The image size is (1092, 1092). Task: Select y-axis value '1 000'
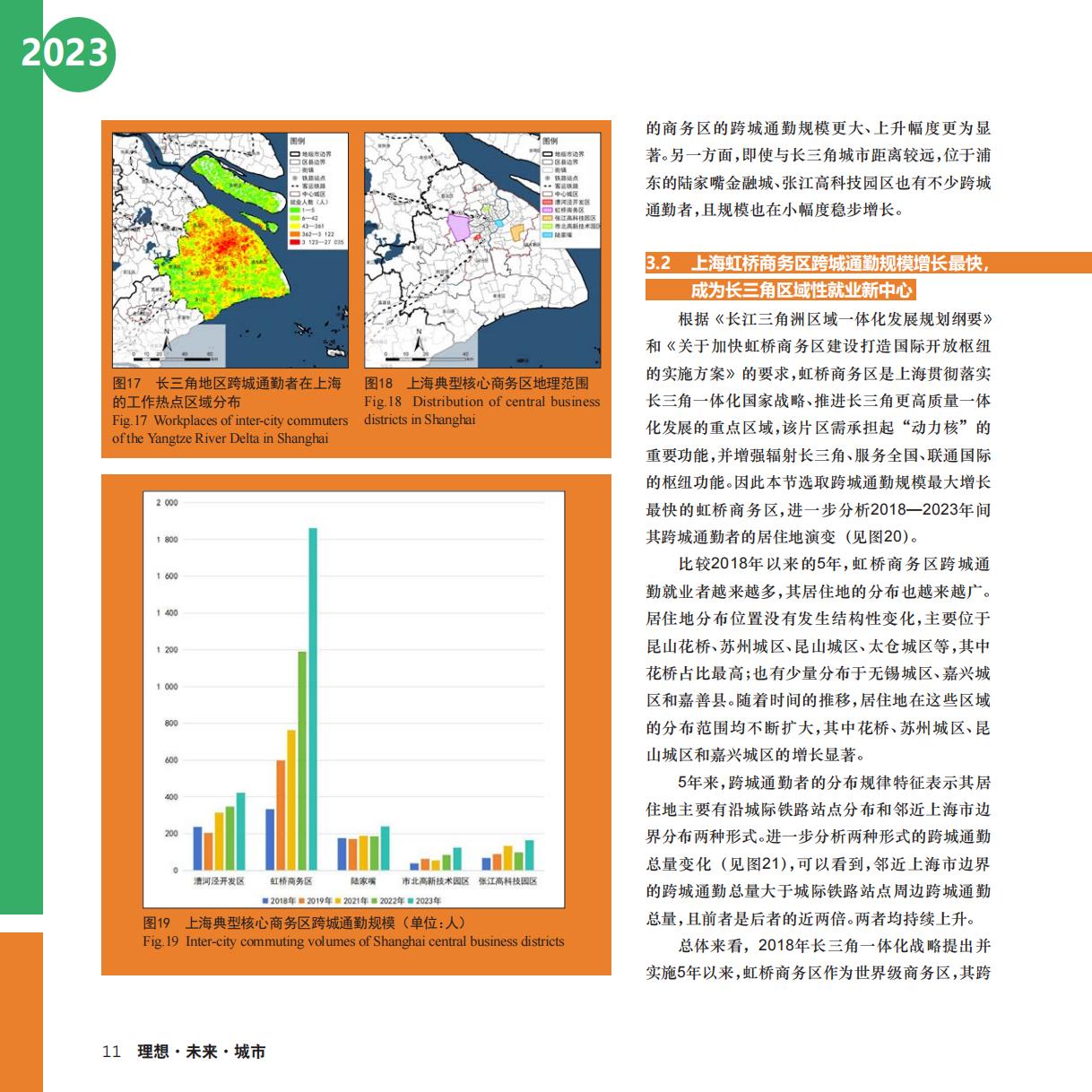(167, 687)
